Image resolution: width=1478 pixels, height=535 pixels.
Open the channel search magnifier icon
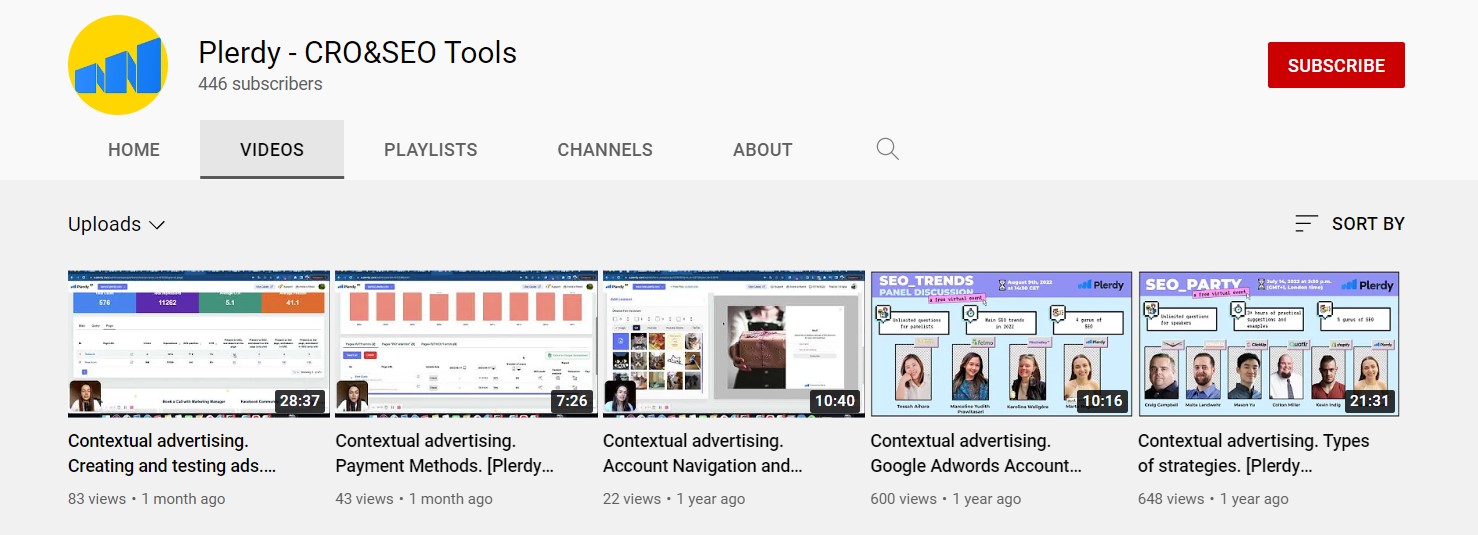click(887, 149)
